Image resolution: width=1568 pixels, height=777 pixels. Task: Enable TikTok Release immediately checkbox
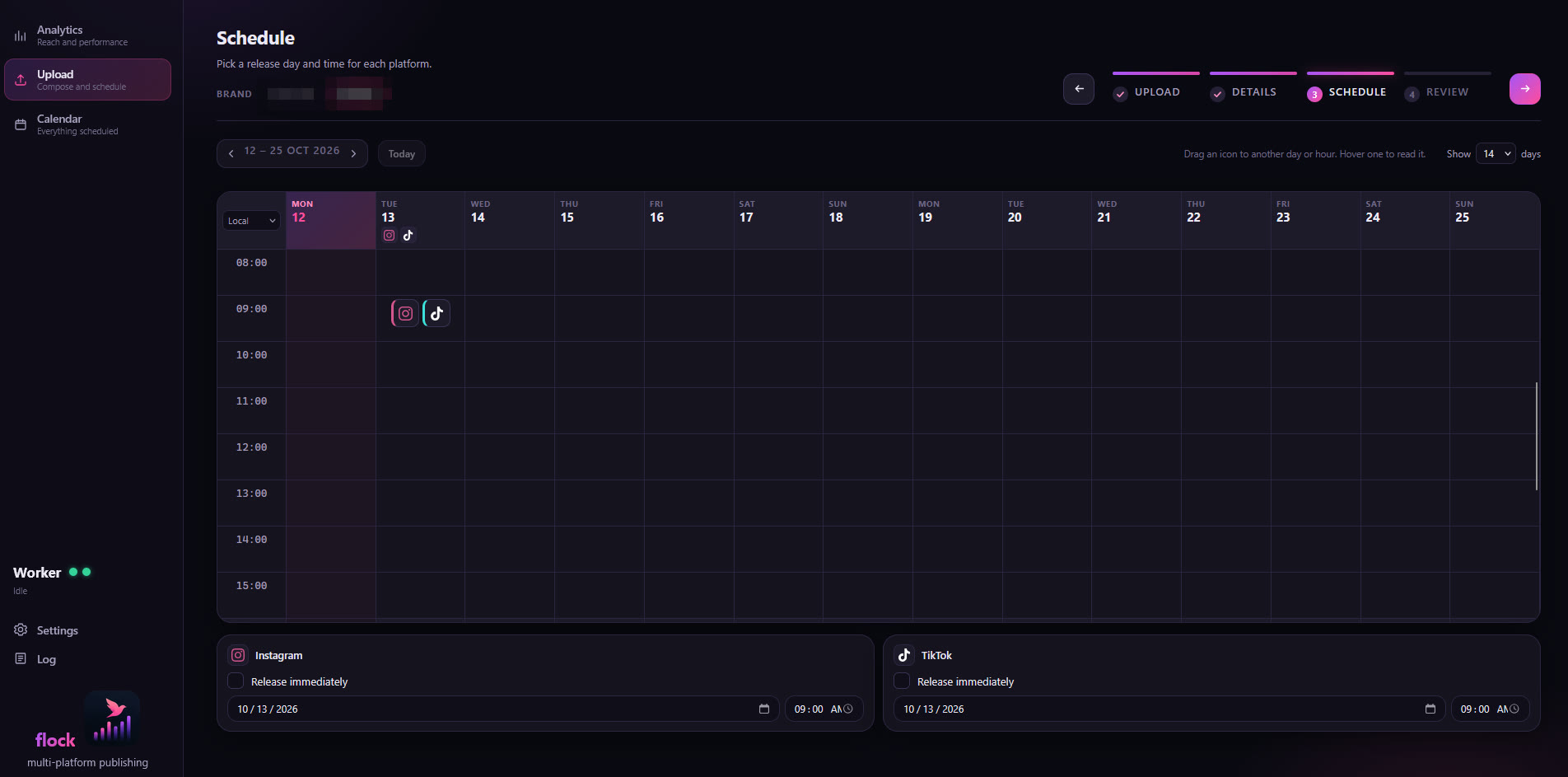coord(902,681)
